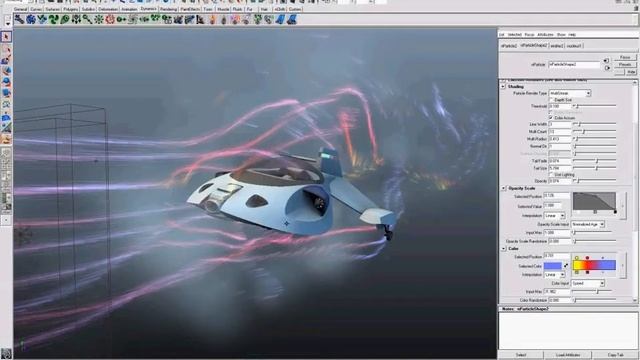Switch to single perspective view layout
This screenshot has height=360, width=640.
6,154
